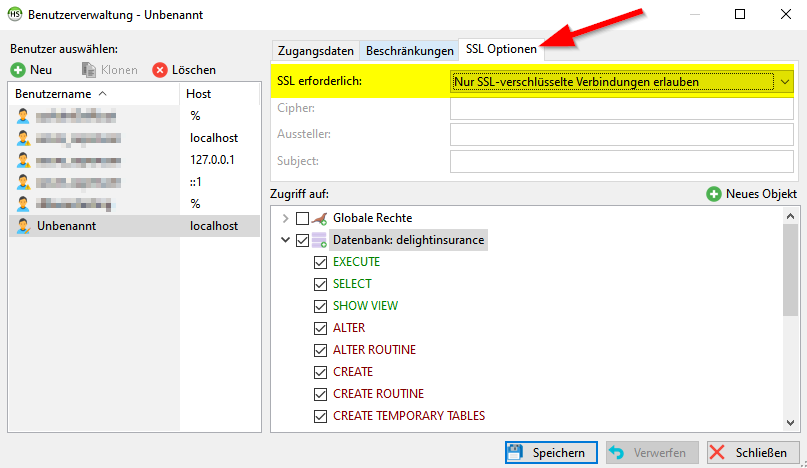
Task: Click the green Neu add-user icon
Action: click(x=19, y=70)
